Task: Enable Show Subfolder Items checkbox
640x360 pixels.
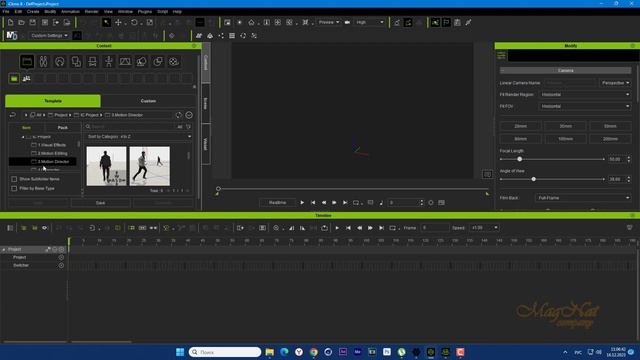Action: pyautogui.click(x=14, y=179)
